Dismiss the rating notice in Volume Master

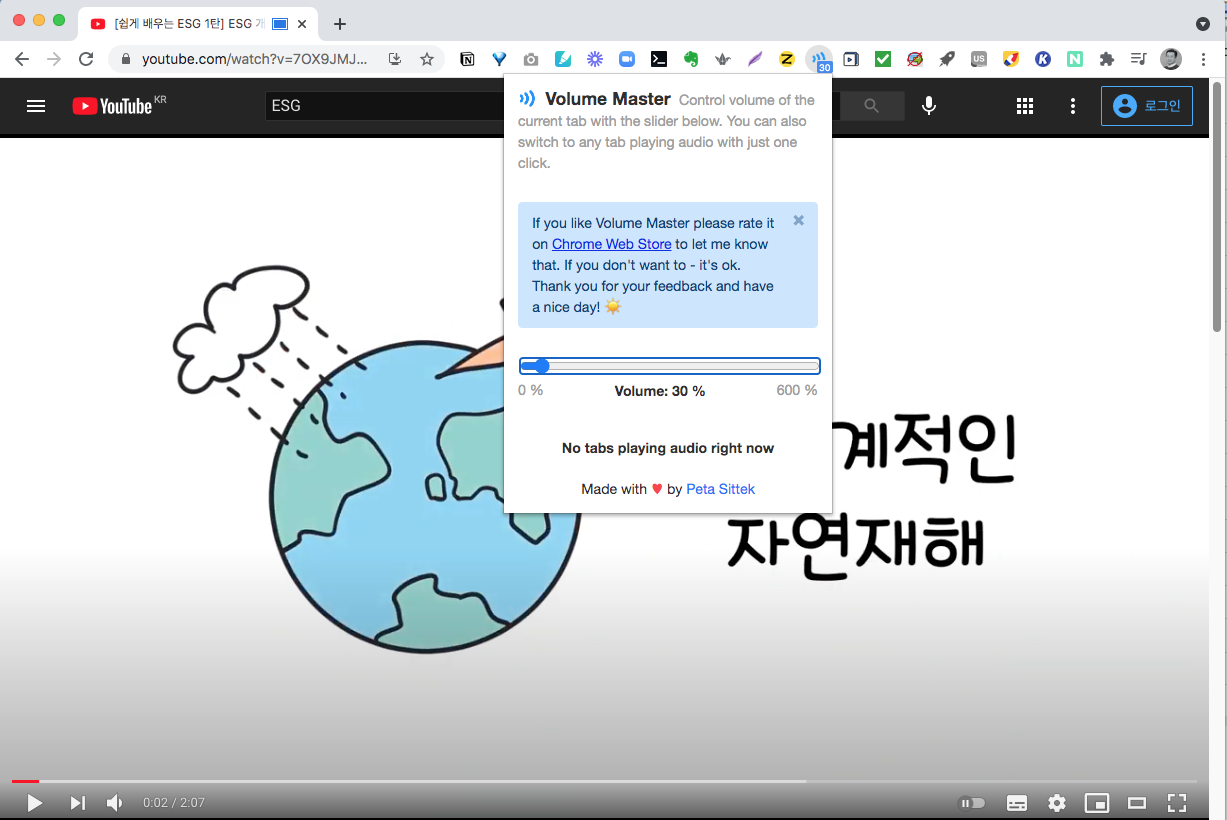click(798, 220)
